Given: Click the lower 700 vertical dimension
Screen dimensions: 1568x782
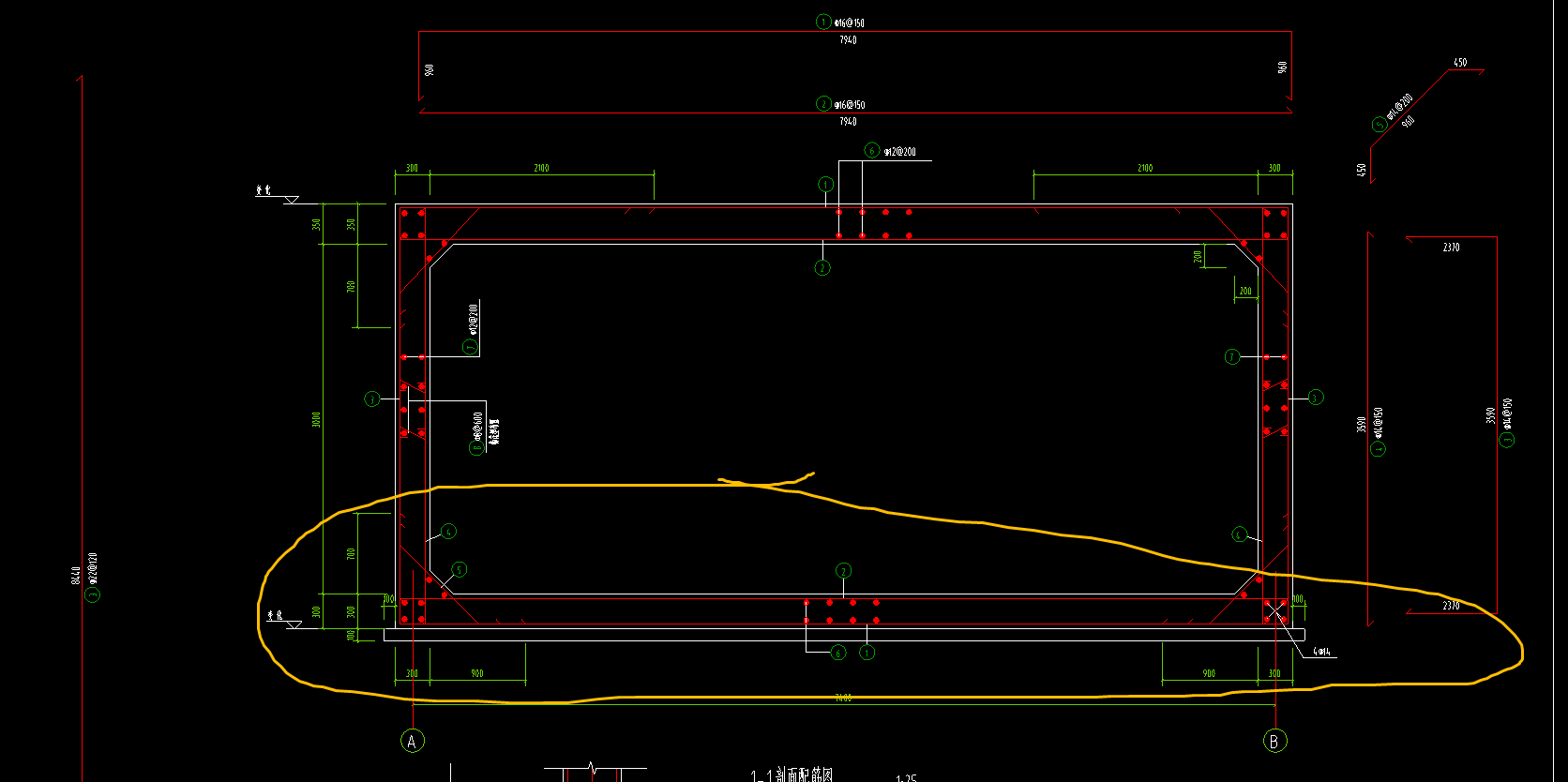Looking at the screenshot, I should pos(352,554).
